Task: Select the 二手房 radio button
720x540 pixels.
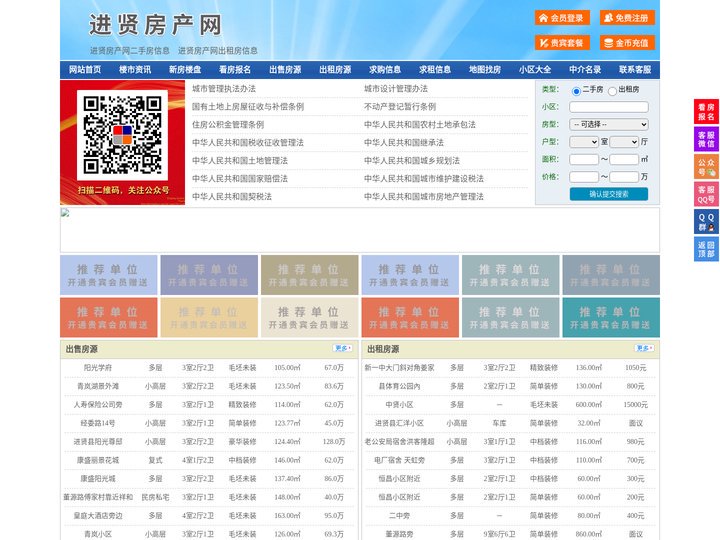Action: click(576, 91)
